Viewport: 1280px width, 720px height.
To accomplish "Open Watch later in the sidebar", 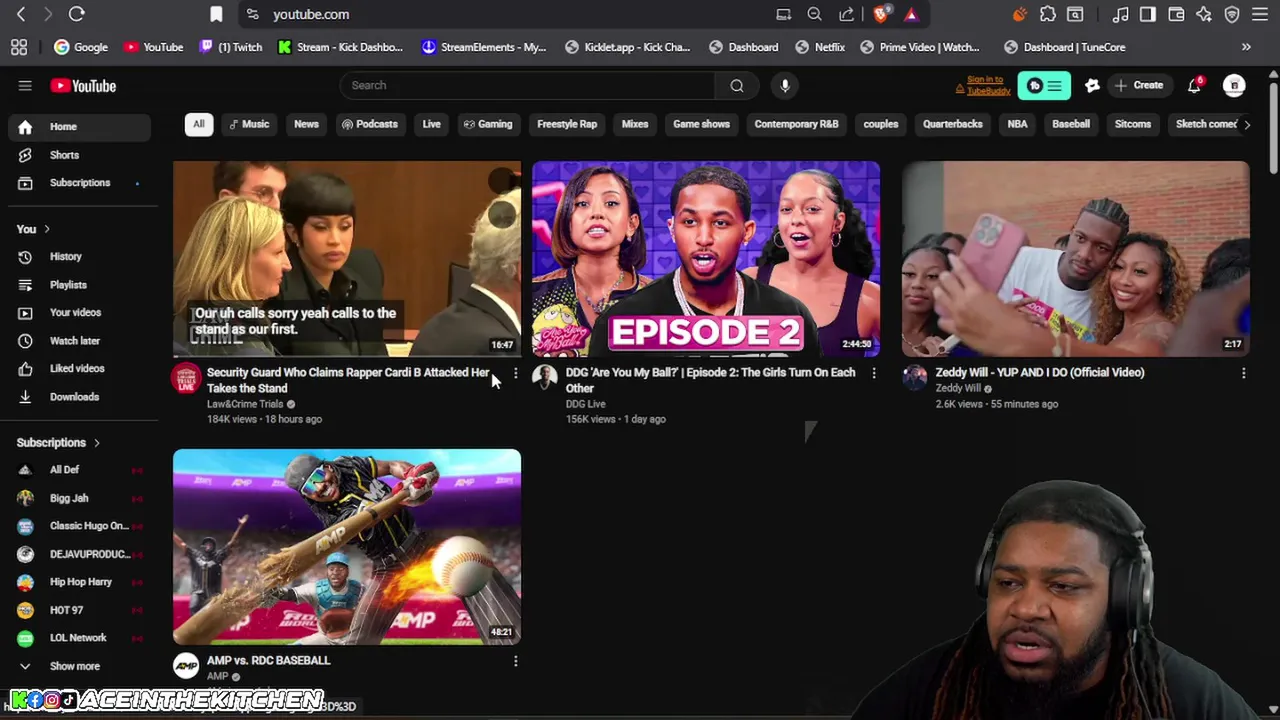I will pyautogui.click(x=79, y=341).
